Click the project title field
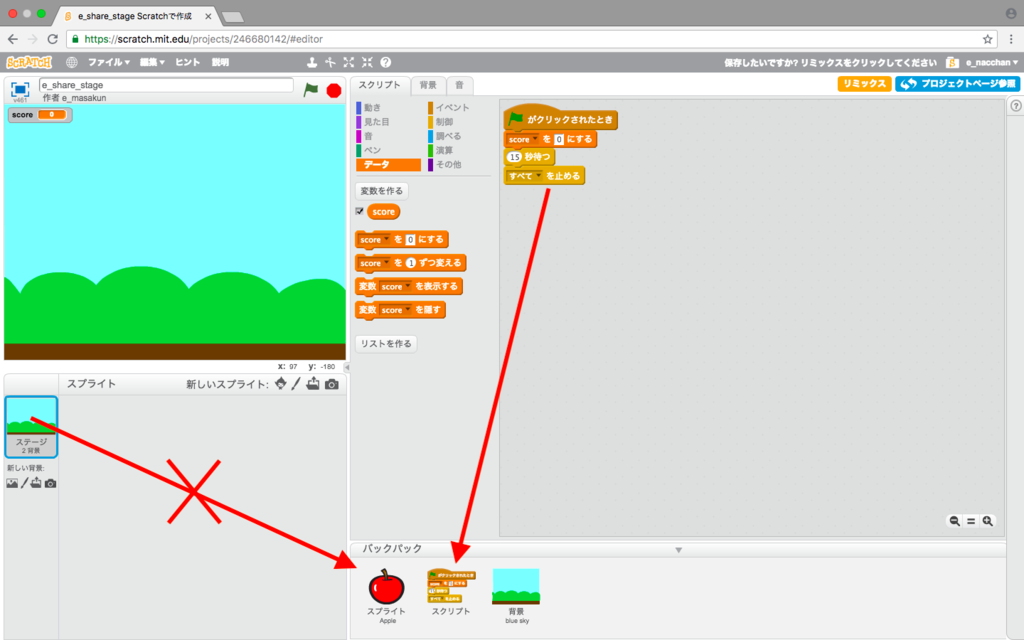This screenshot has height=640, width=1024. pos(167,85)
